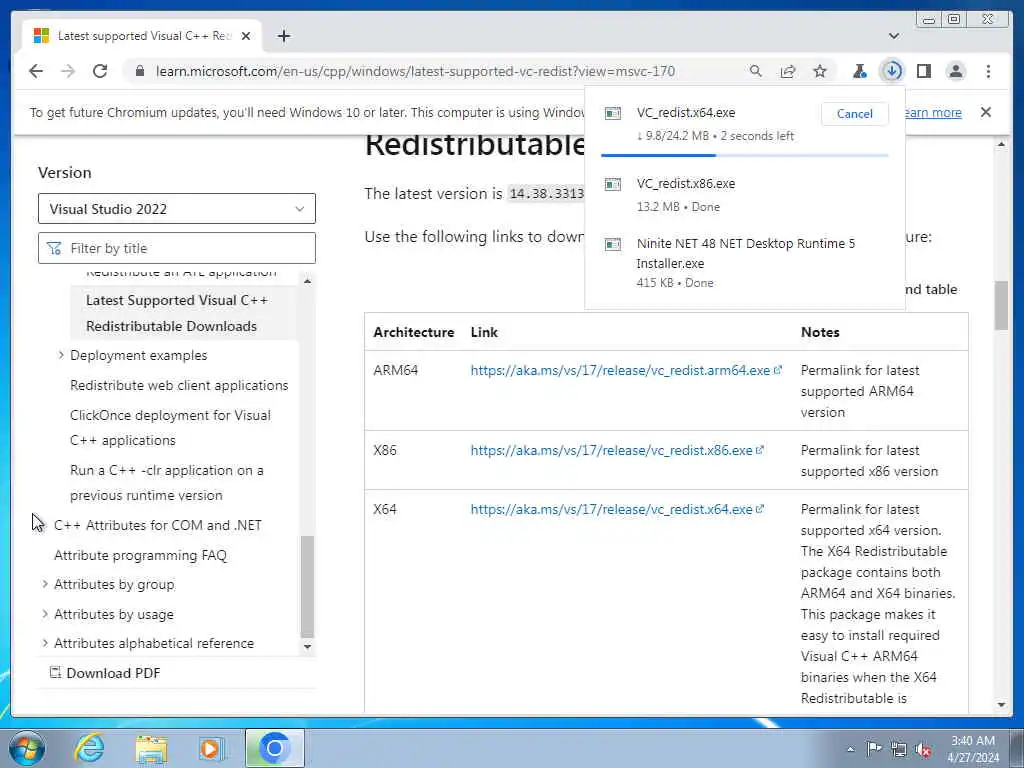Click the Chromium taskbar button
Screen dimensions: 1024x768
[x=275, y=748]
